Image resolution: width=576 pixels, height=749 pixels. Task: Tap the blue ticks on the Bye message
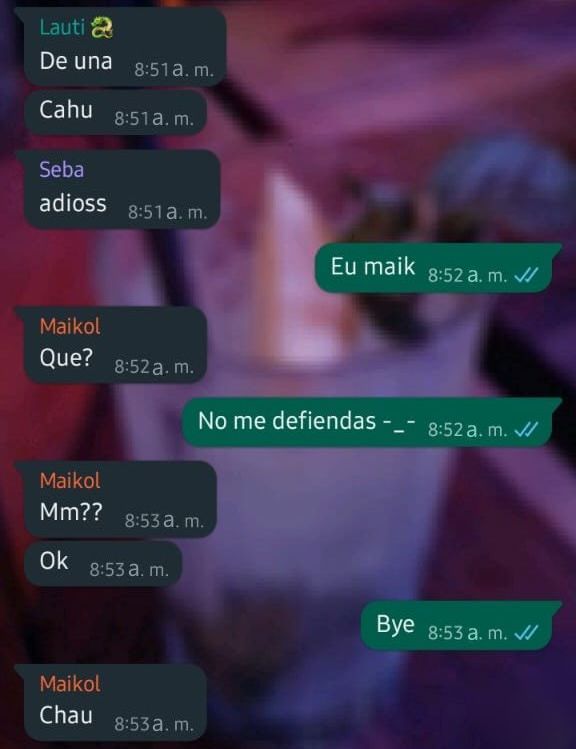click(526, 633)
